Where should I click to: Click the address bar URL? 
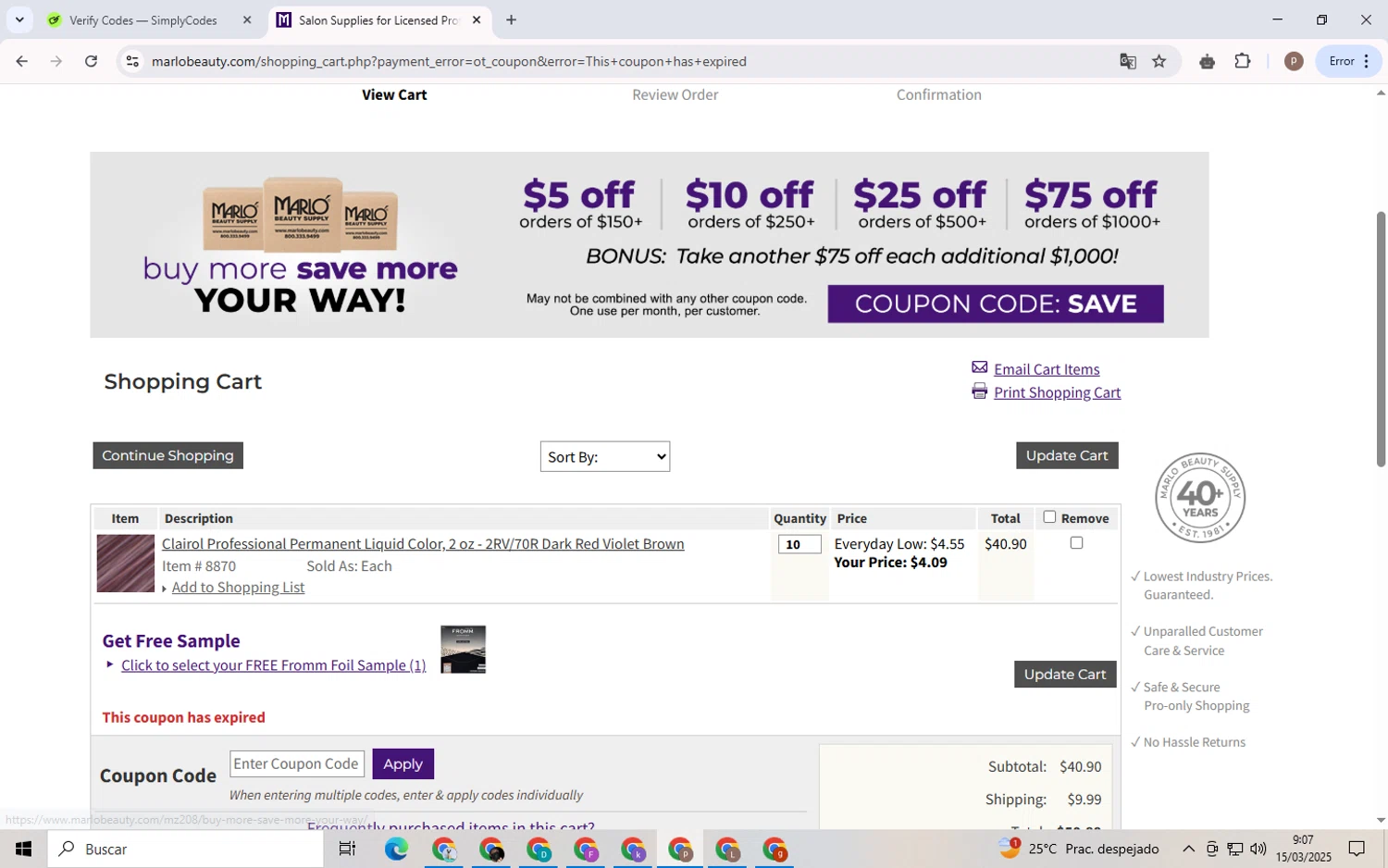pos(449,61)
